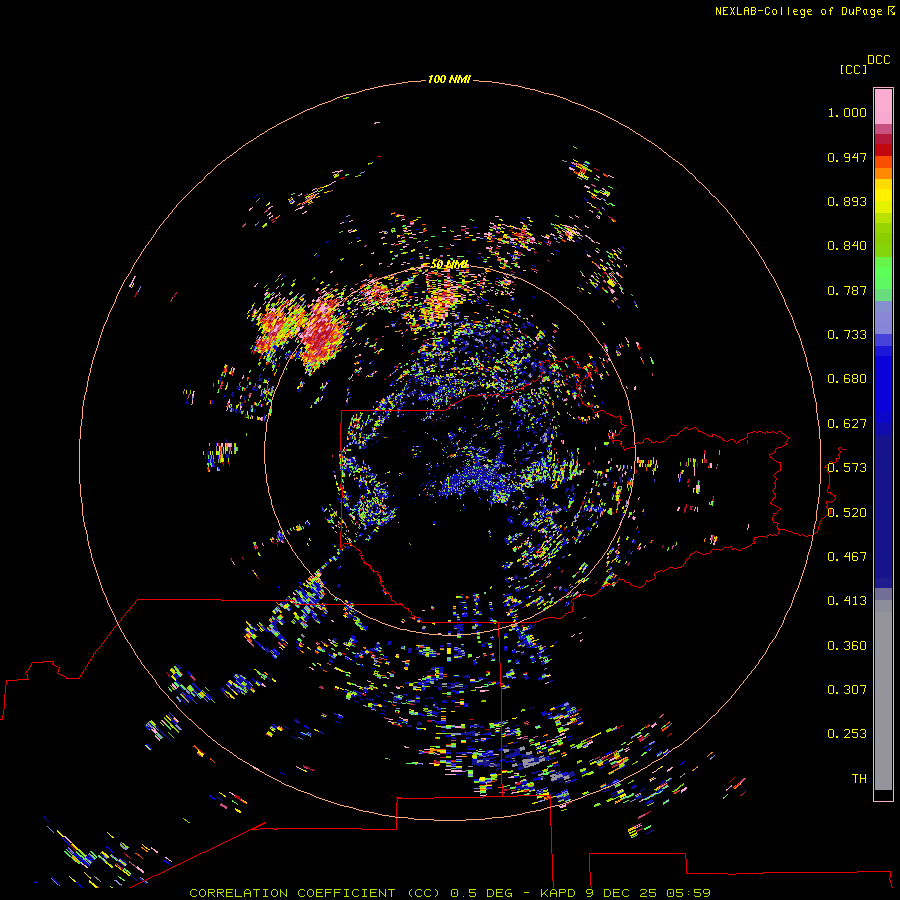
Task: Pick the gray color bar segment
Action: point(883,695)
